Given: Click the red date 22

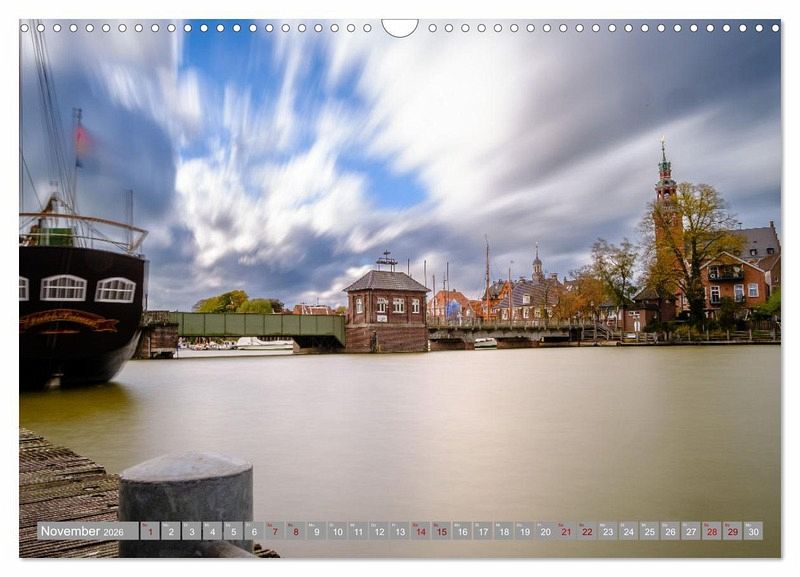Looking at the screenshot, I should (587, 531).
